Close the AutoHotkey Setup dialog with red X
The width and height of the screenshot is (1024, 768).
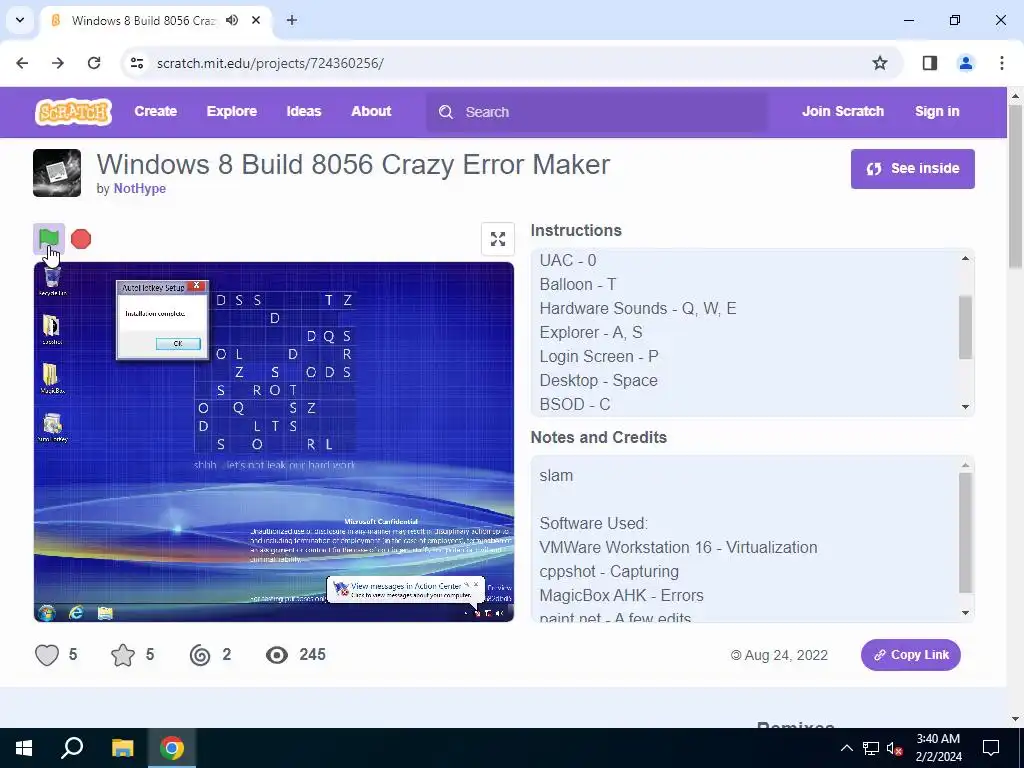[x=196, y=286]
